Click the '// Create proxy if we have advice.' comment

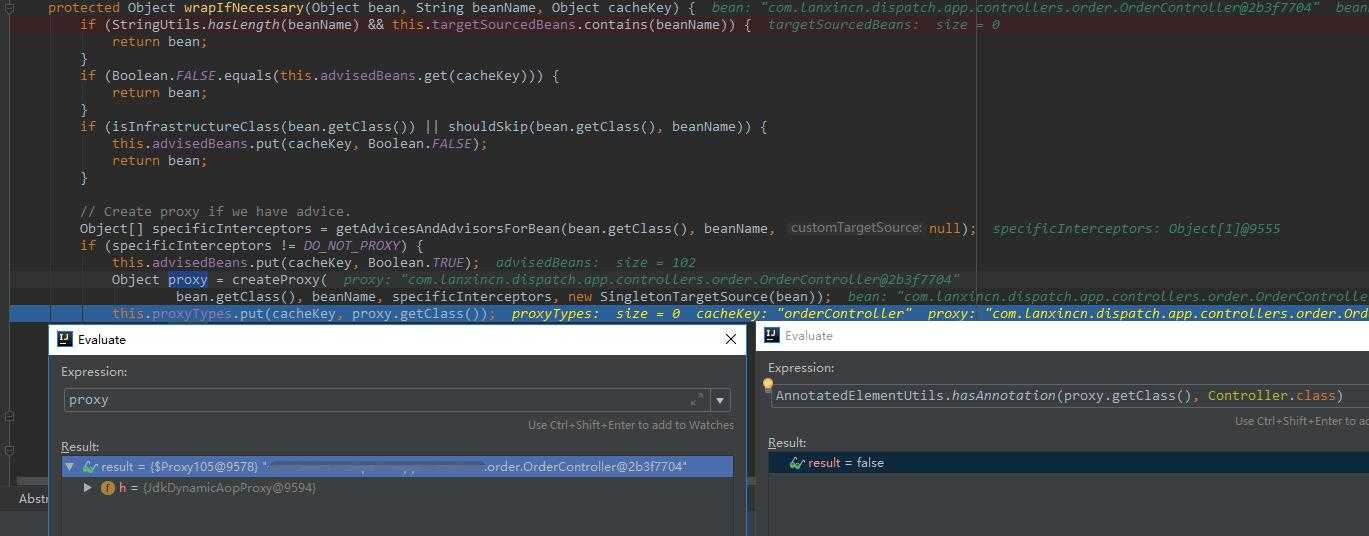click(x=215, y=212)
